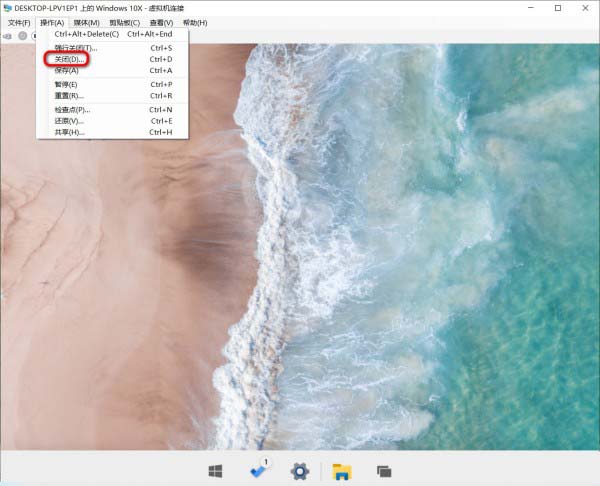Minimize the virtual machine connection window
This screenshot has width=600, height=486.
(531, 8)
